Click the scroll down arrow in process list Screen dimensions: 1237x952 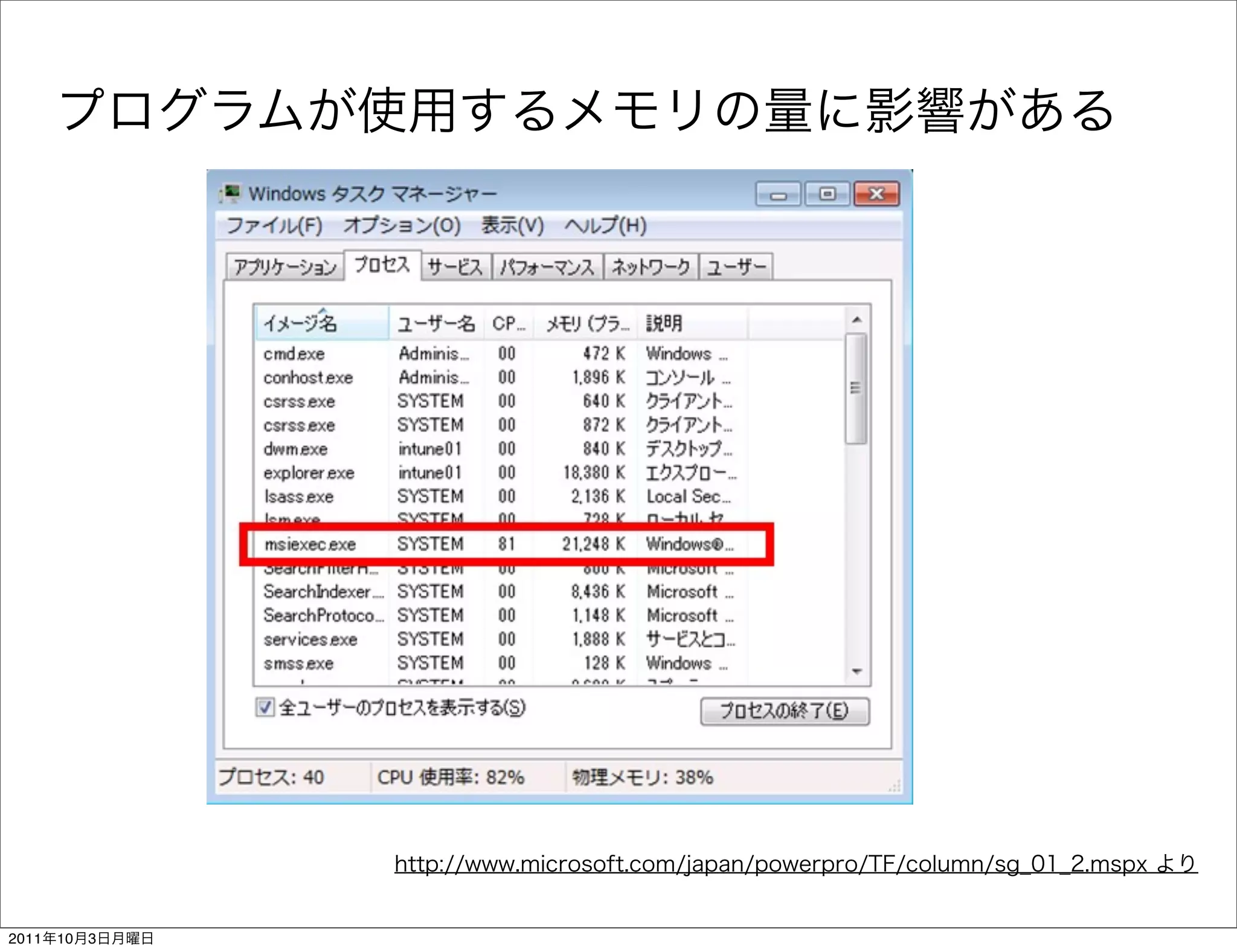[856, 672]
